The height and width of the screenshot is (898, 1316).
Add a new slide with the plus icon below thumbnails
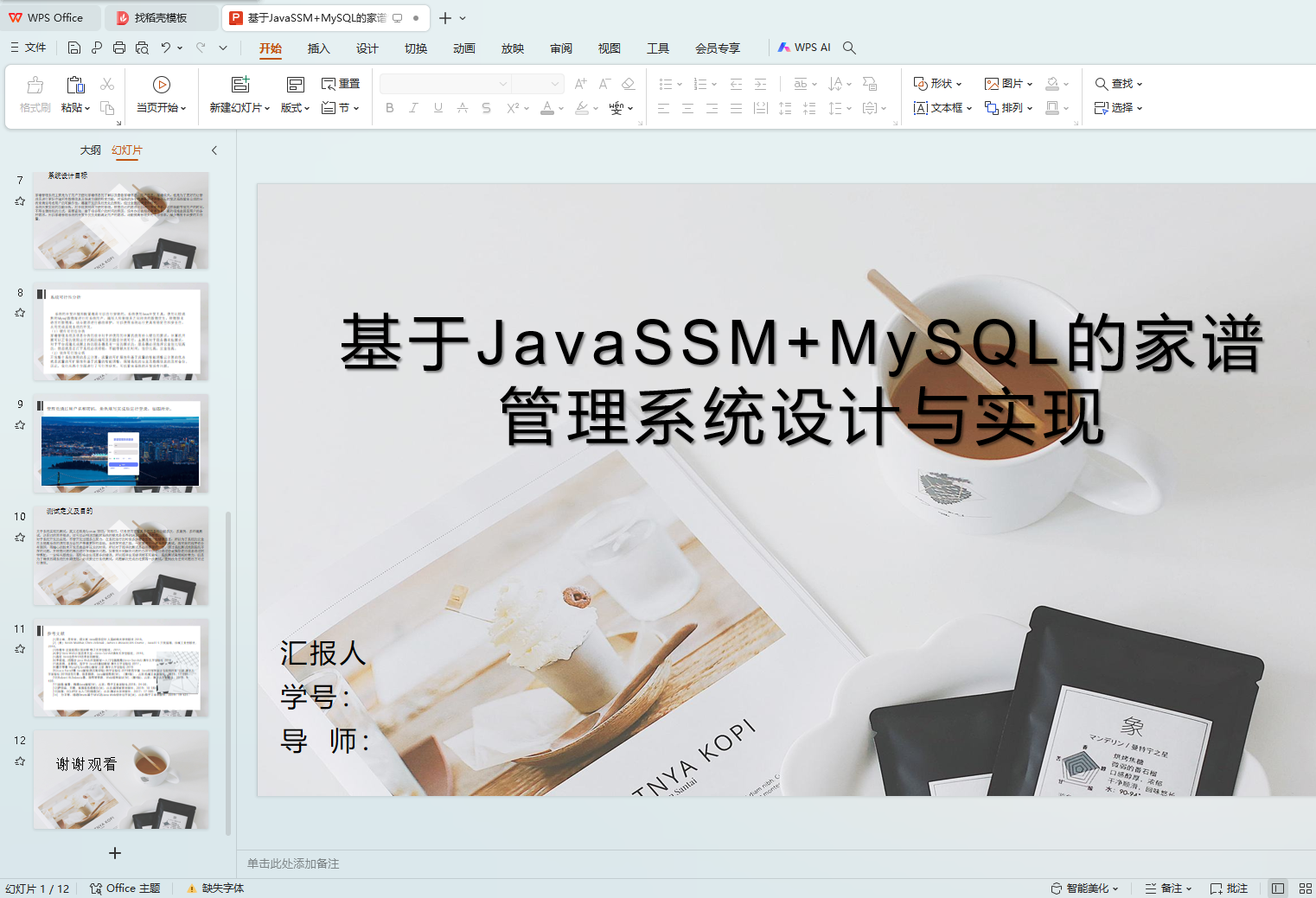(115, 853)
